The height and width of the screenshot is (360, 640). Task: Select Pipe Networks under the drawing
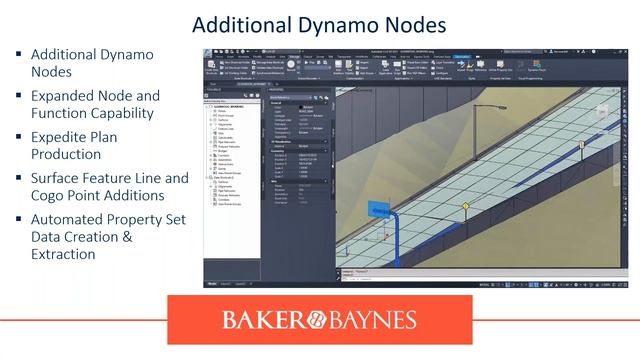coord(227,142)
